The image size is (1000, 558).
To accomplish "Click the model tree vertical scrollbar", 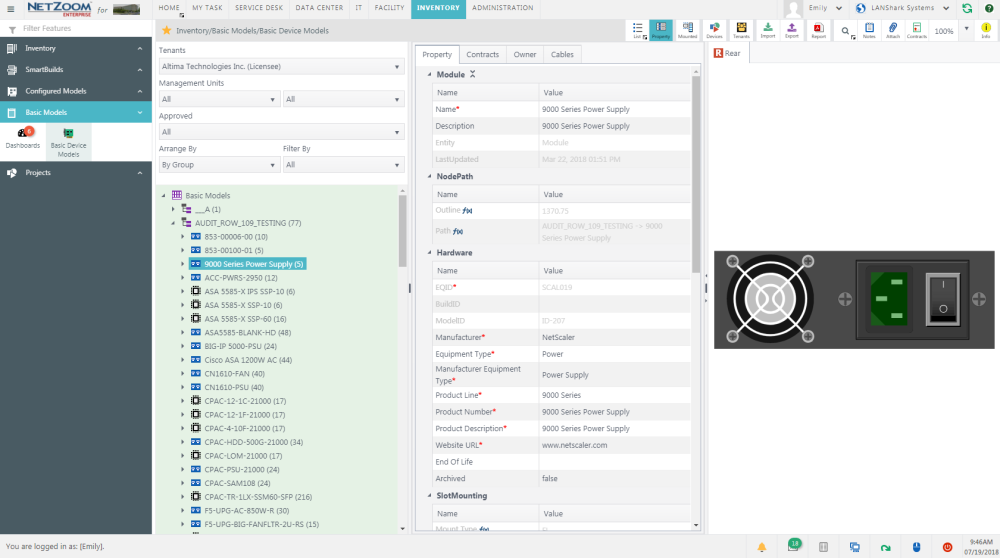I will 402,231.
